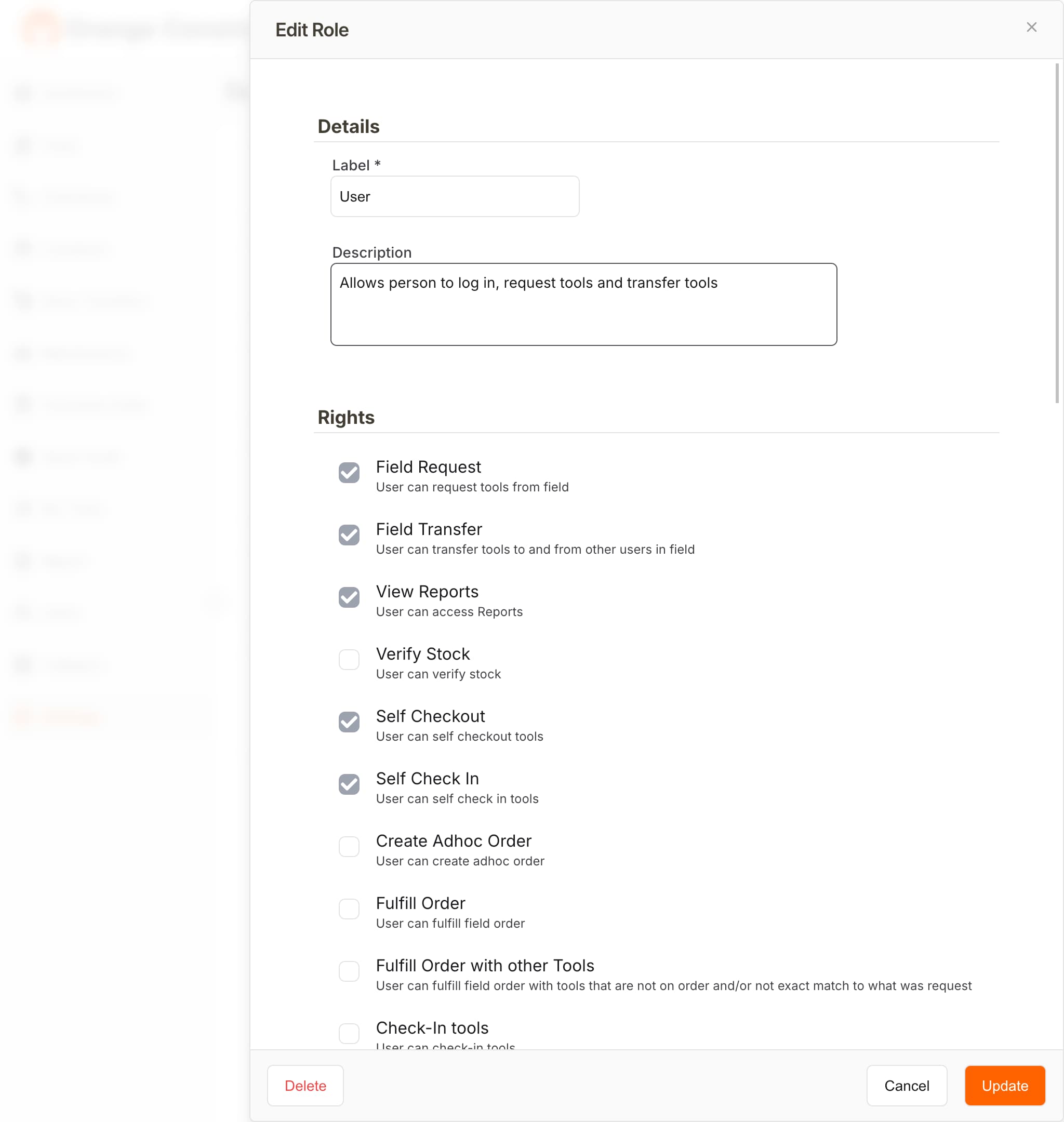Check the Fulfill Order checkbox
Screen dimensions: 1064x1122
pyautogui.click(x=349, y=909)
